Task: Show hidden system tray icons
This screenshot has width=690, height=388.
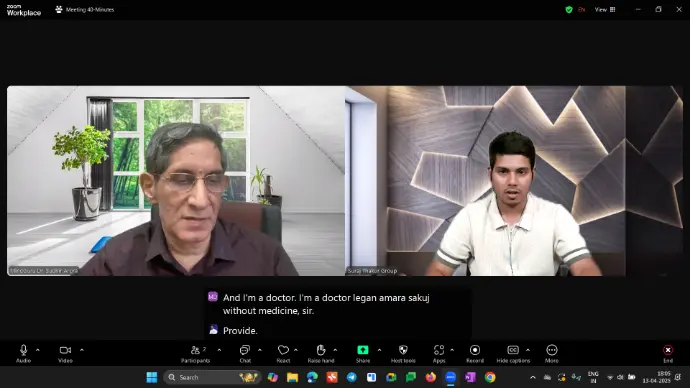Action: click(x=533, y=377)
